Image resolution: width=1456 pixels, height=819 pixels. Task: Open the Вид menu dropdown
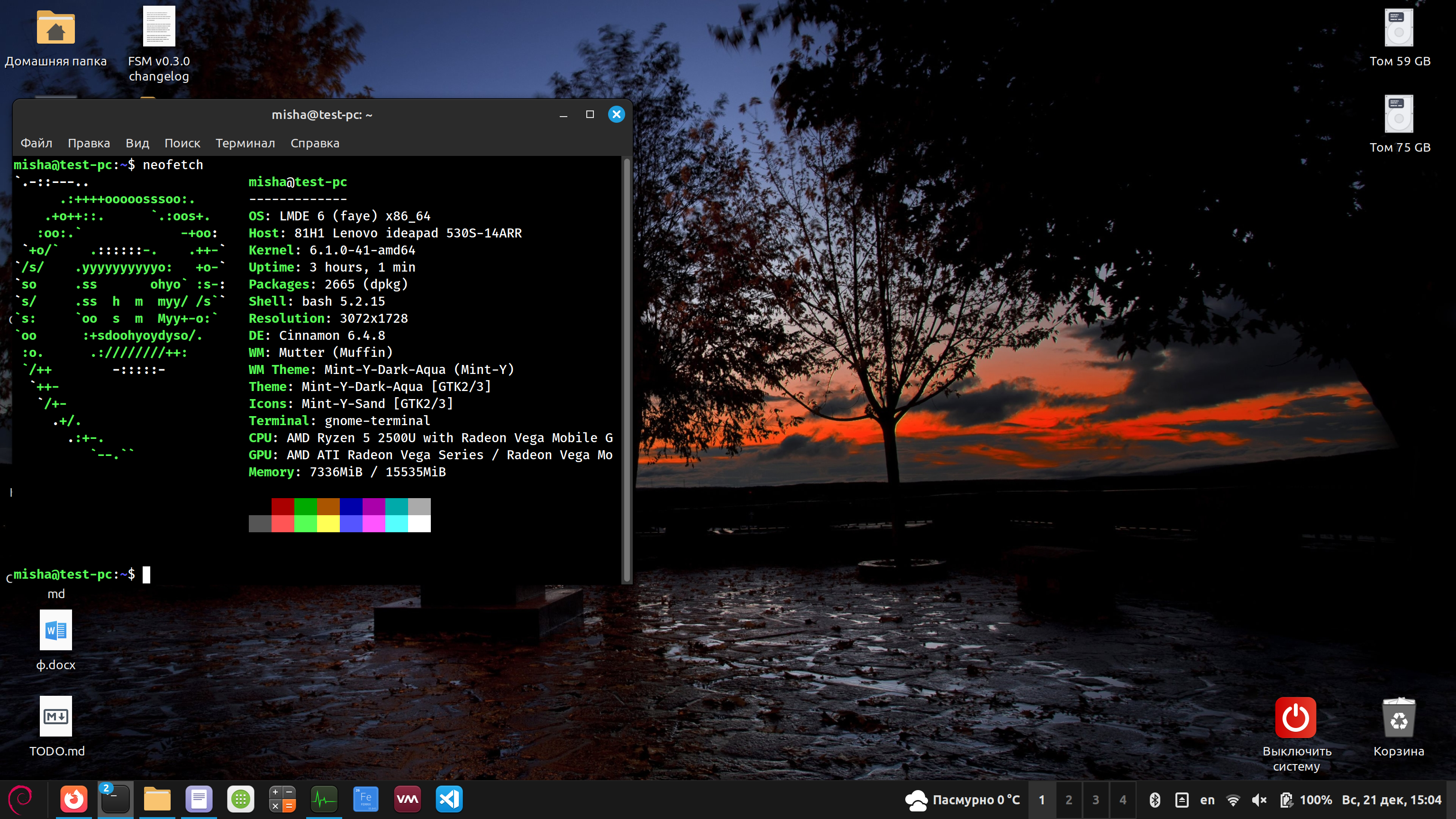137,143
